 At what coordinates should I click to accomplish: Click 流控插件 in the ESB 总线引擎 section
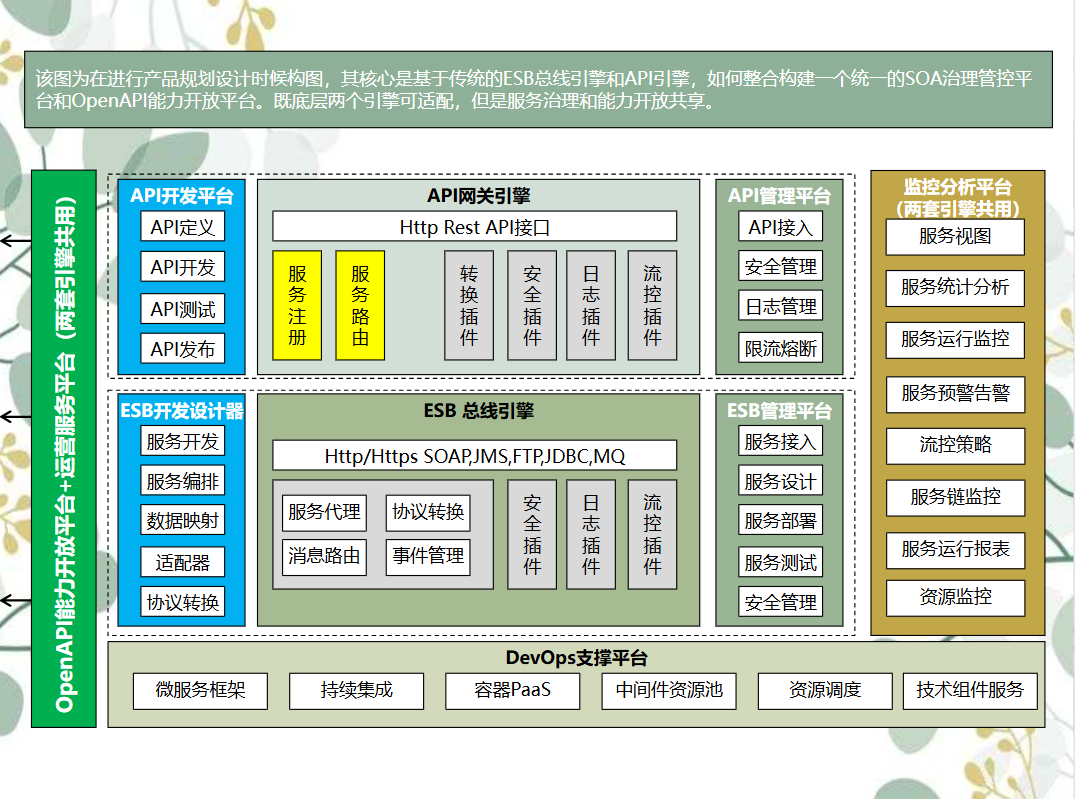652,534
